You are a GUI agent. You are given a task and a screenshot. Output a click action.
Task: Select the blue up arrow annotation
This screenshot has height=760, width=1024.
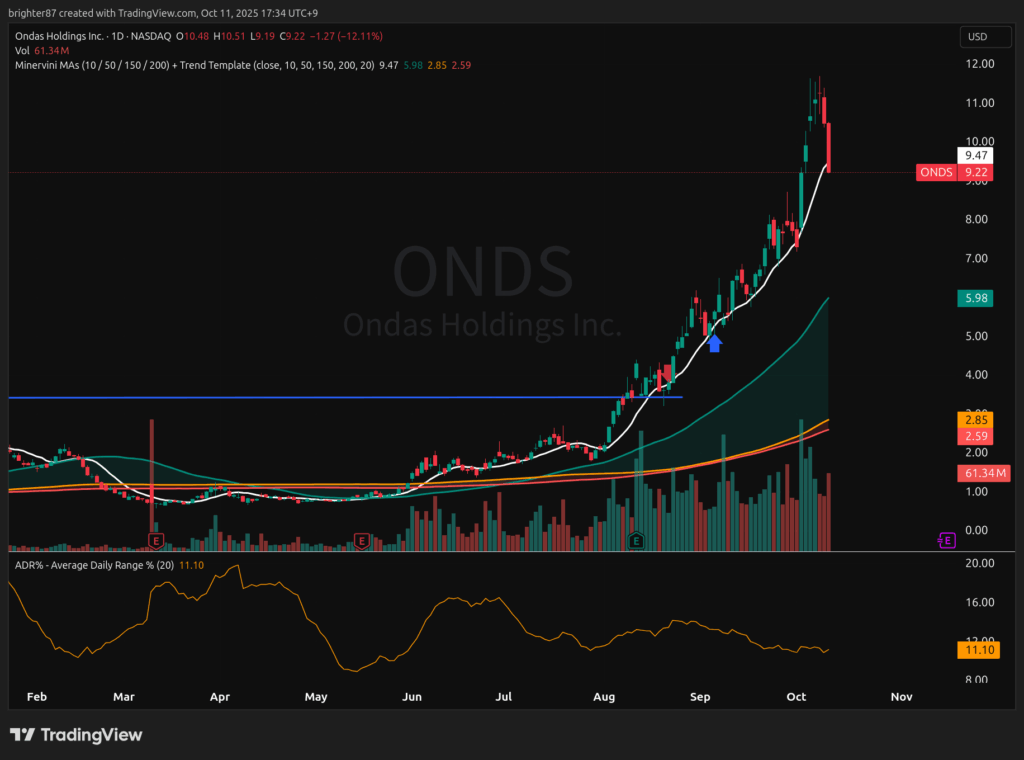[715, 343]
